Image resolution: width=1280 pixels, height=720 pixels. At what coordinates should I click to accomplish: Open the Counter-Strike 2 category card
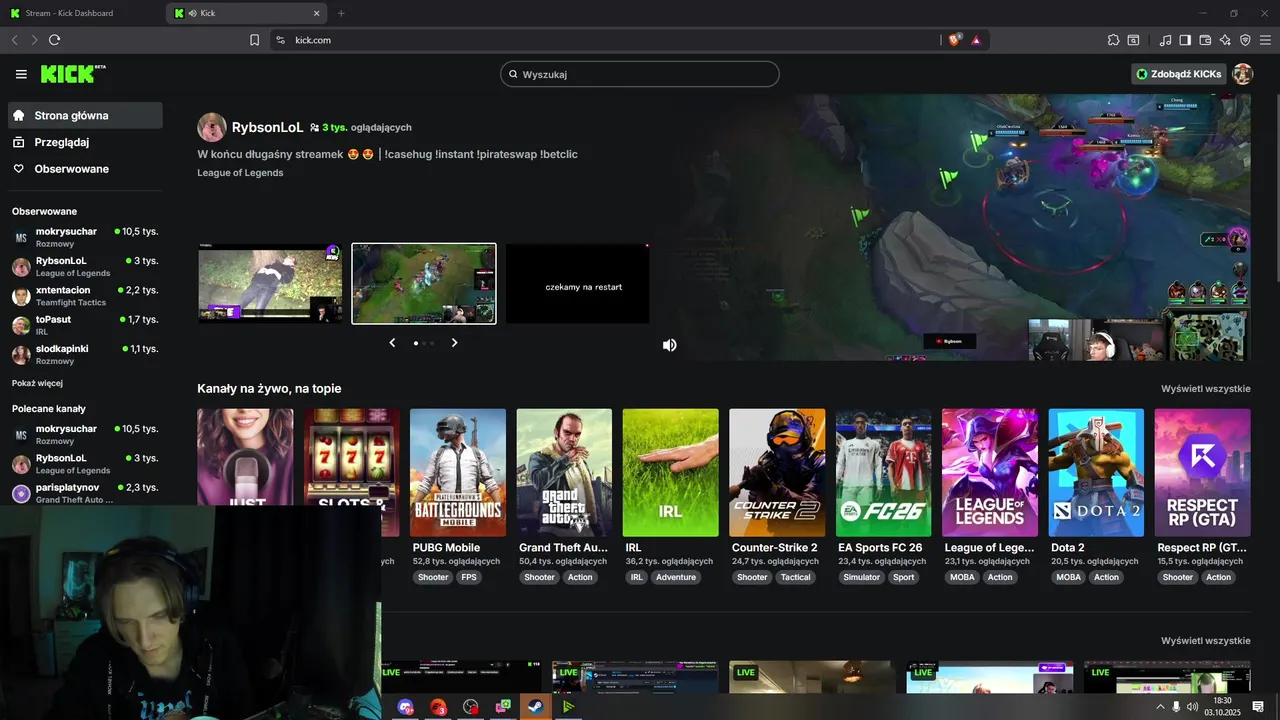click(x=777, y=472)
